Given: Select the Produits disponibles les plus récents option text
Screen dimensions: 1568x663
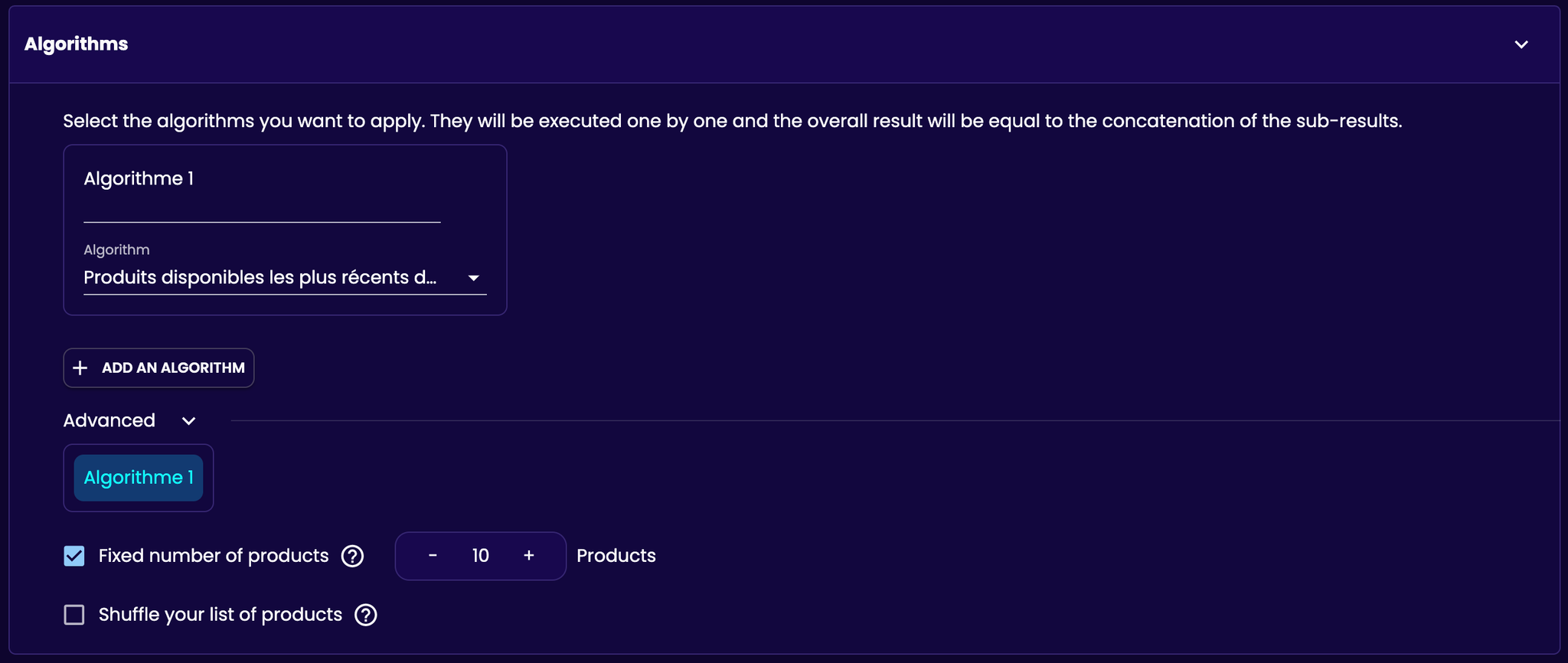Looking at the screenshot, I should pos(260,278).
